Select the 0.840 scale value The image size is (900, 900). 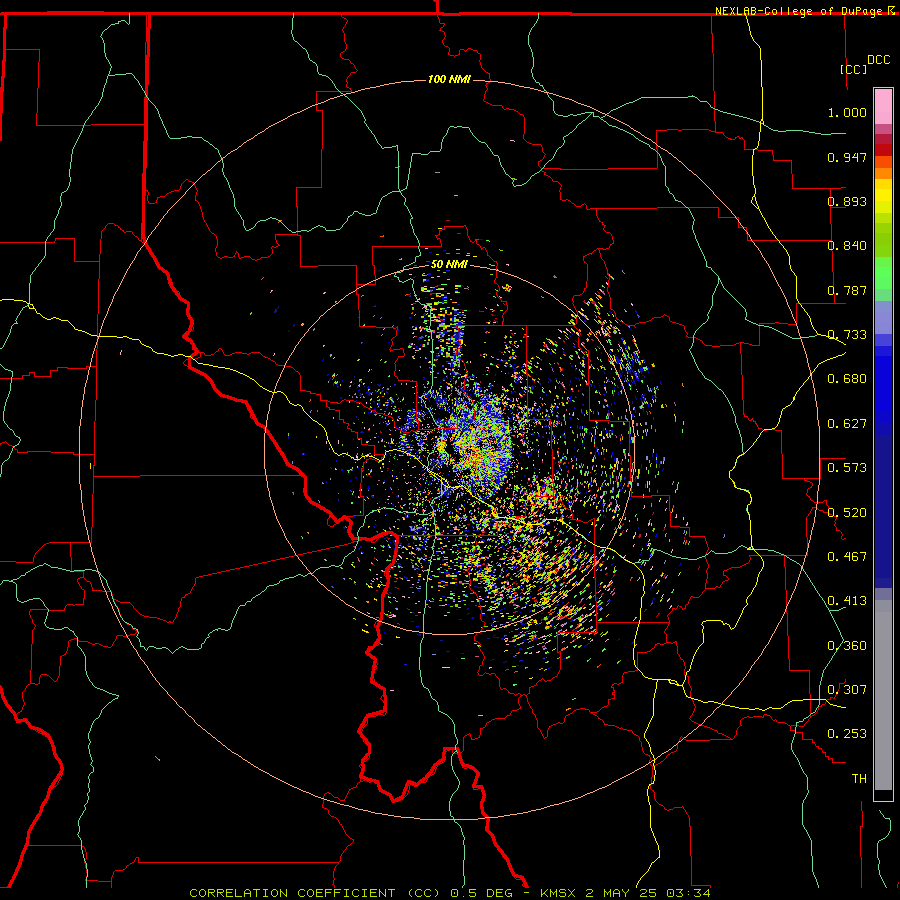[847, 246]
